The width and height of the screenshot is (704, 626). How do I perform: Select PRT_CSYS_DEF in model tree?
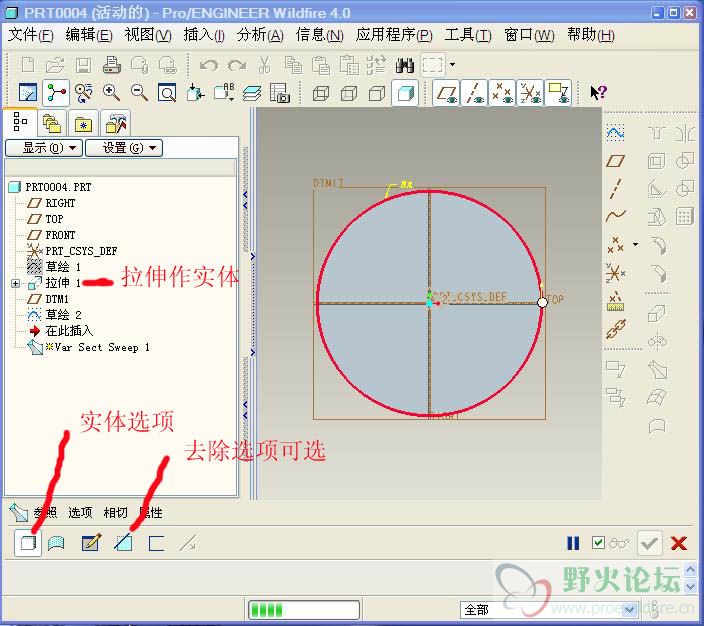click(x=81, y=251)
